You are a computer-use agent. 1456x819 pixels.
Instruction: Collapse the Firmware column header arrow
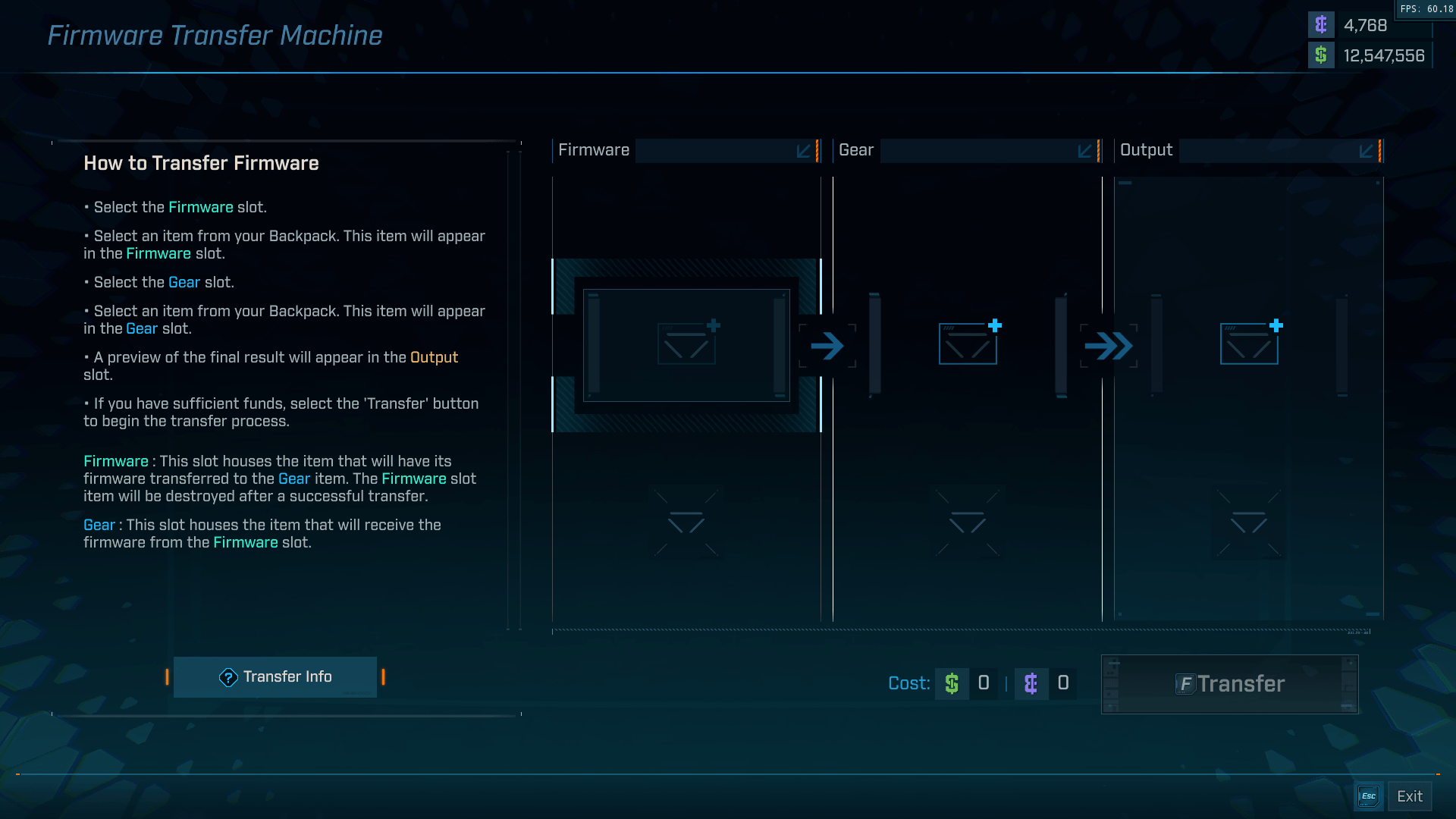pyautogui.click(x=804, y=151)
